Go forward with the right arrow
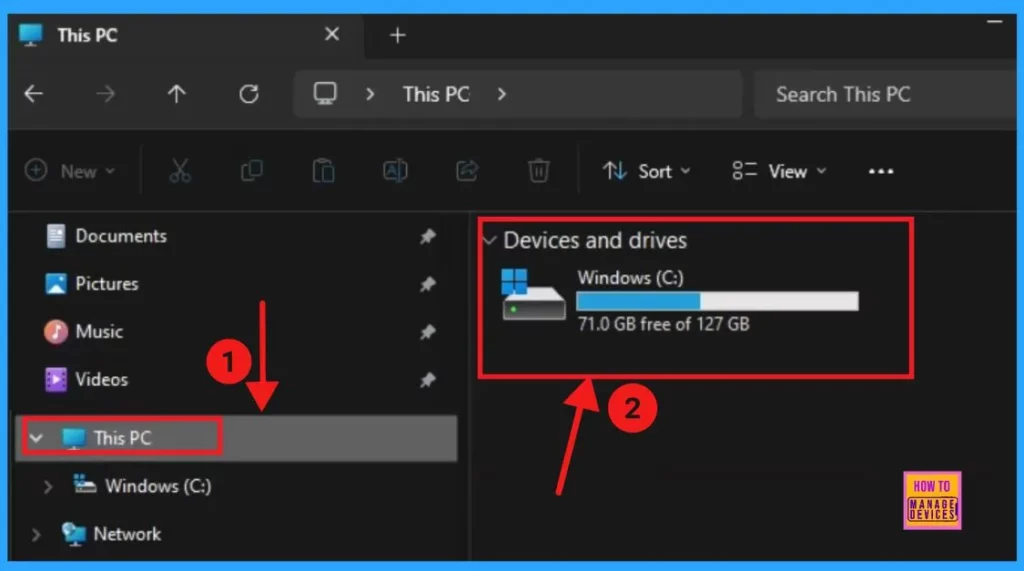This screenshot has width=1024, height=571. point(105,94)
